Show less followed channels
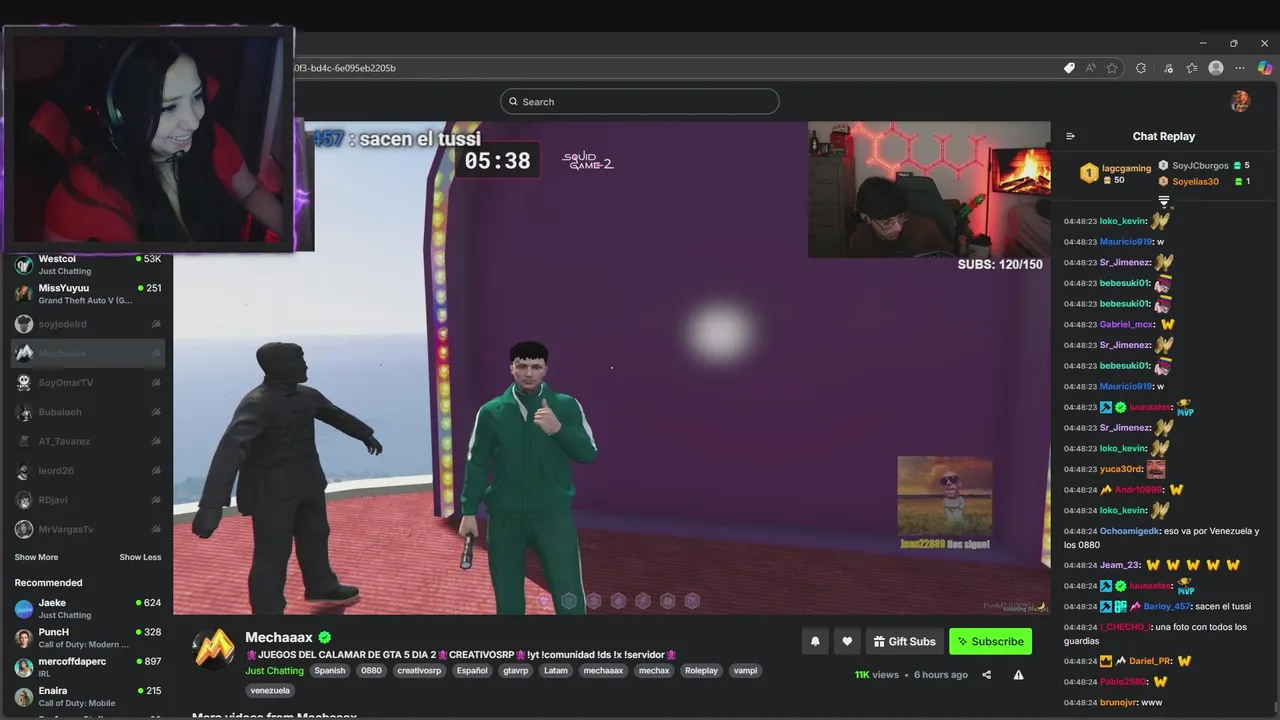Image resolution: width=1280 pixels, height=720 pixels. pyautogui.click(x=140, y=557)
